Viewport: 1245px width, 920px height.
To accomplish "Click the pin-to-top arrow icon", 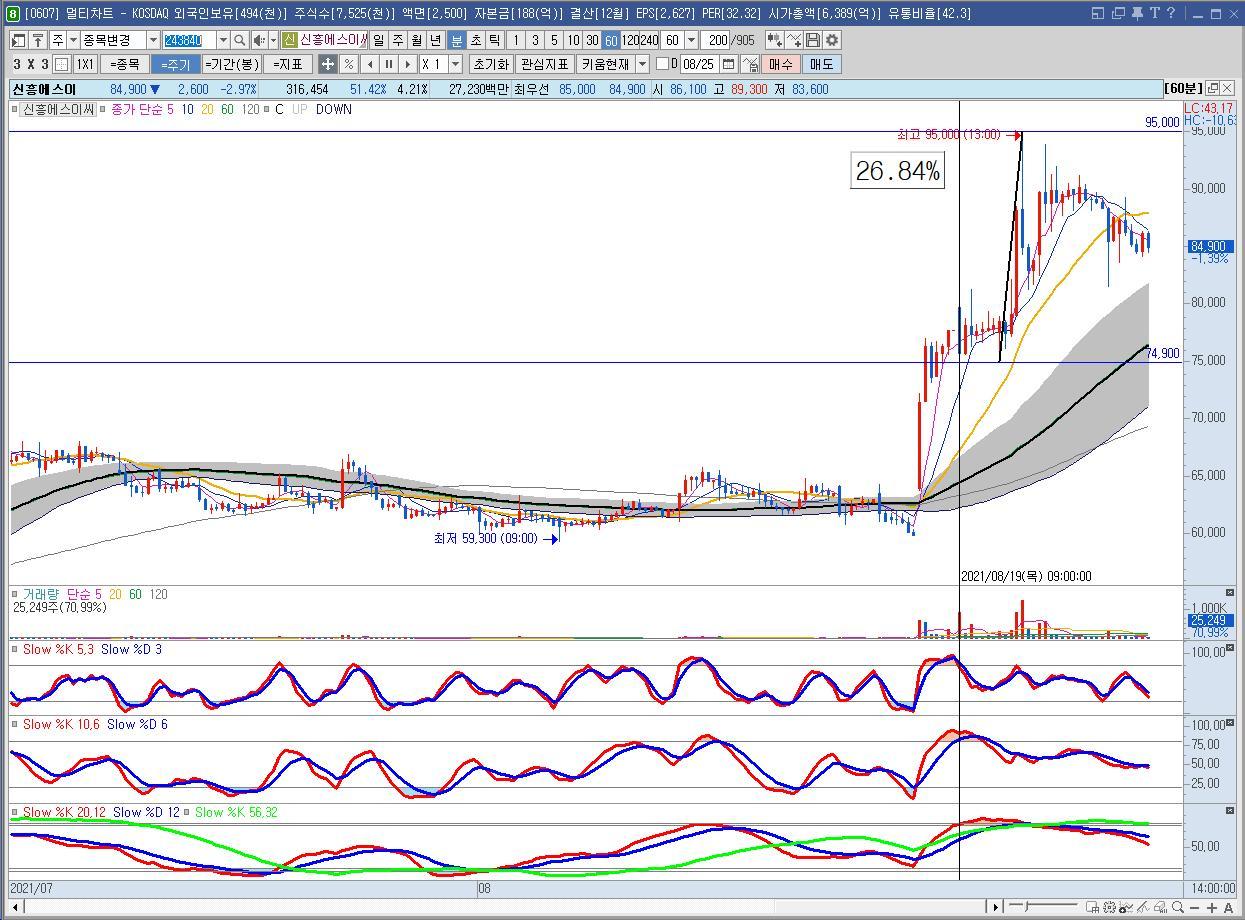I will coord(38,40).
